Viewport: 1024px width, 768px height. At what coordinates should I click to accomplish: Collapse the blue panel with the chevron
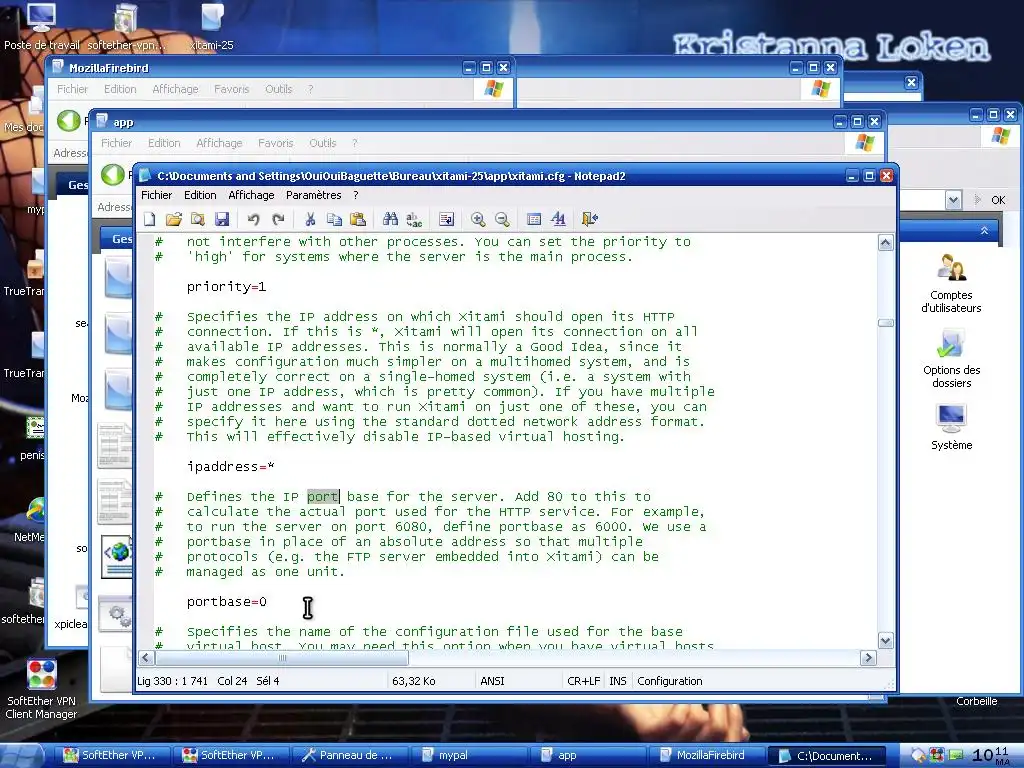point(984,231)
